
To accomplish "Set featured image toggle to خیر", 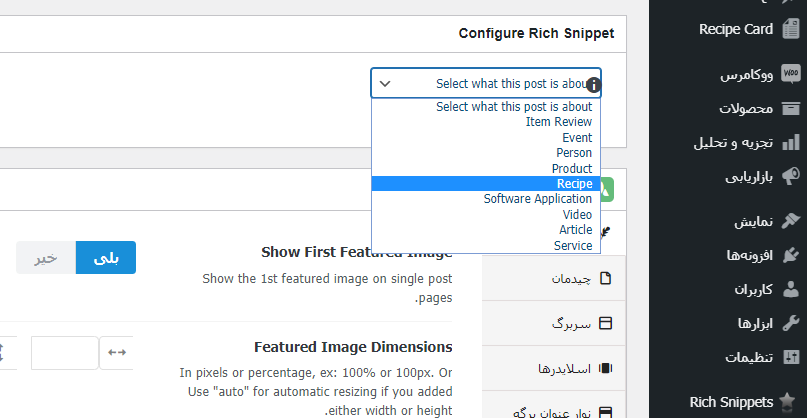I will click(x=46, y=257).
